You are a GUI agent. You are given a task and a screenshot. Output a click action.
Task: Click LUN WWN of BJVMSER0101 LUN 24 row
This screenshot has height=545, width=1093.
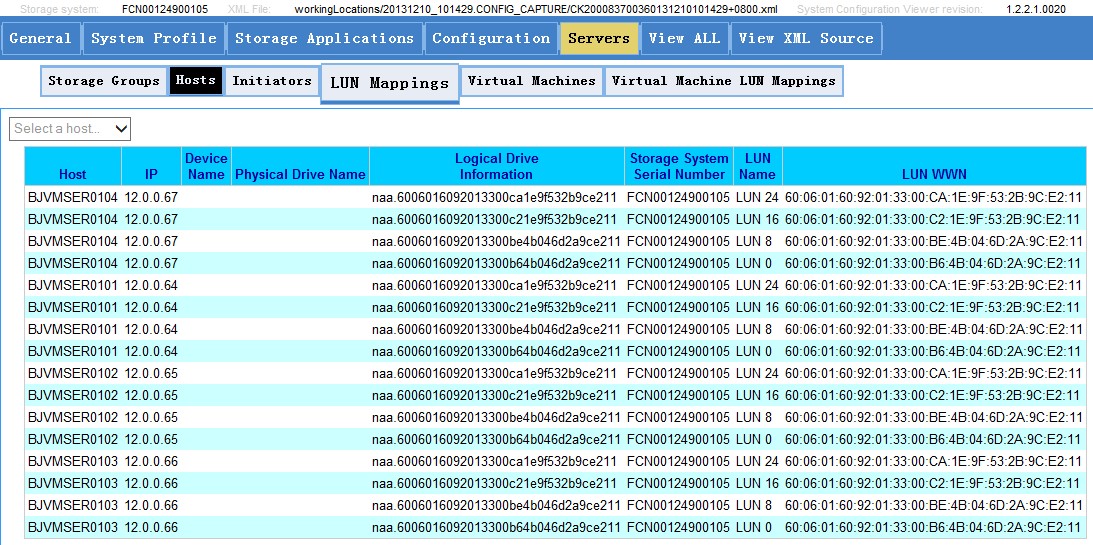coord(934,286)
